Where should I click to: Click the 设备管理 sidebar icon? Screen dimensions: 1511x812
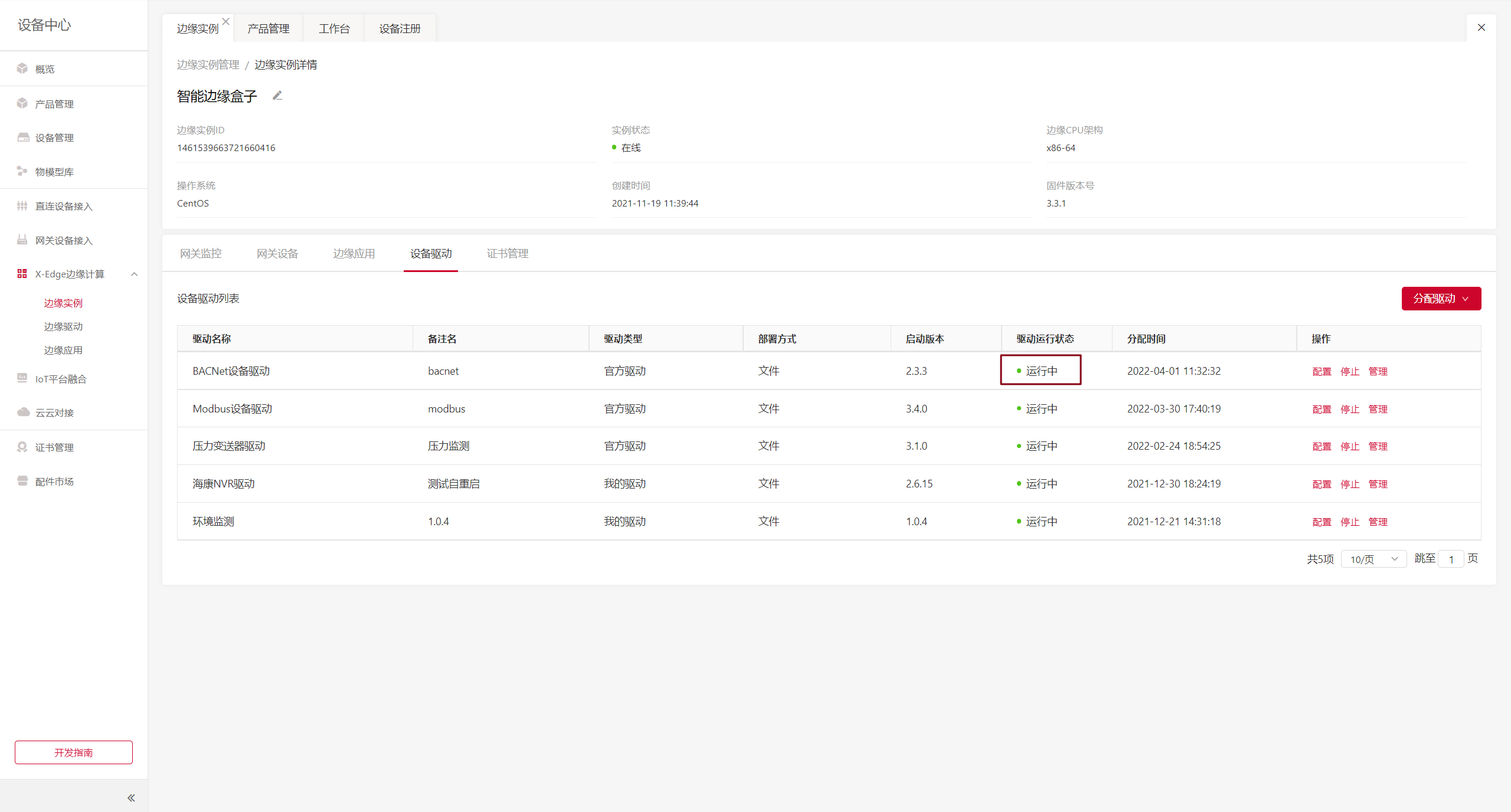22,137
